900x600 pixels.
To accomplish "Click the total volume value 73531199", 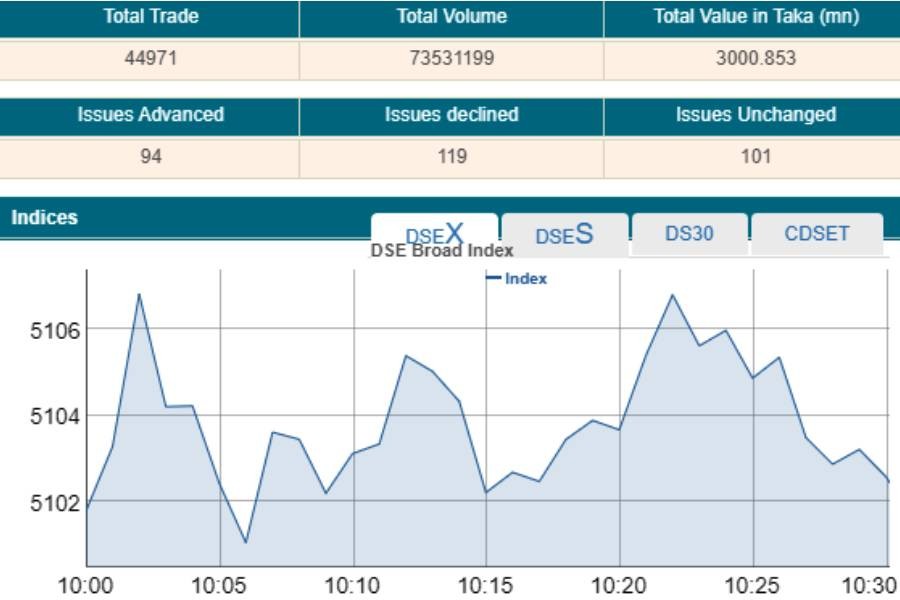I will (451, 58).
